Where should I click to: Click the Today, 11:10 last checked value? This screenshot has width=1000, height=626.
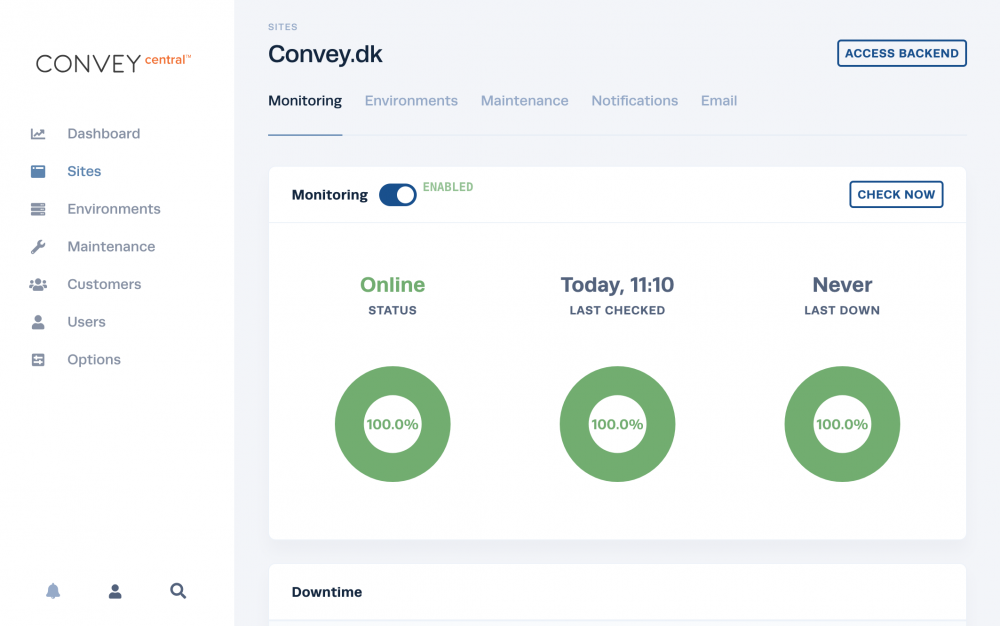[617, 285]
